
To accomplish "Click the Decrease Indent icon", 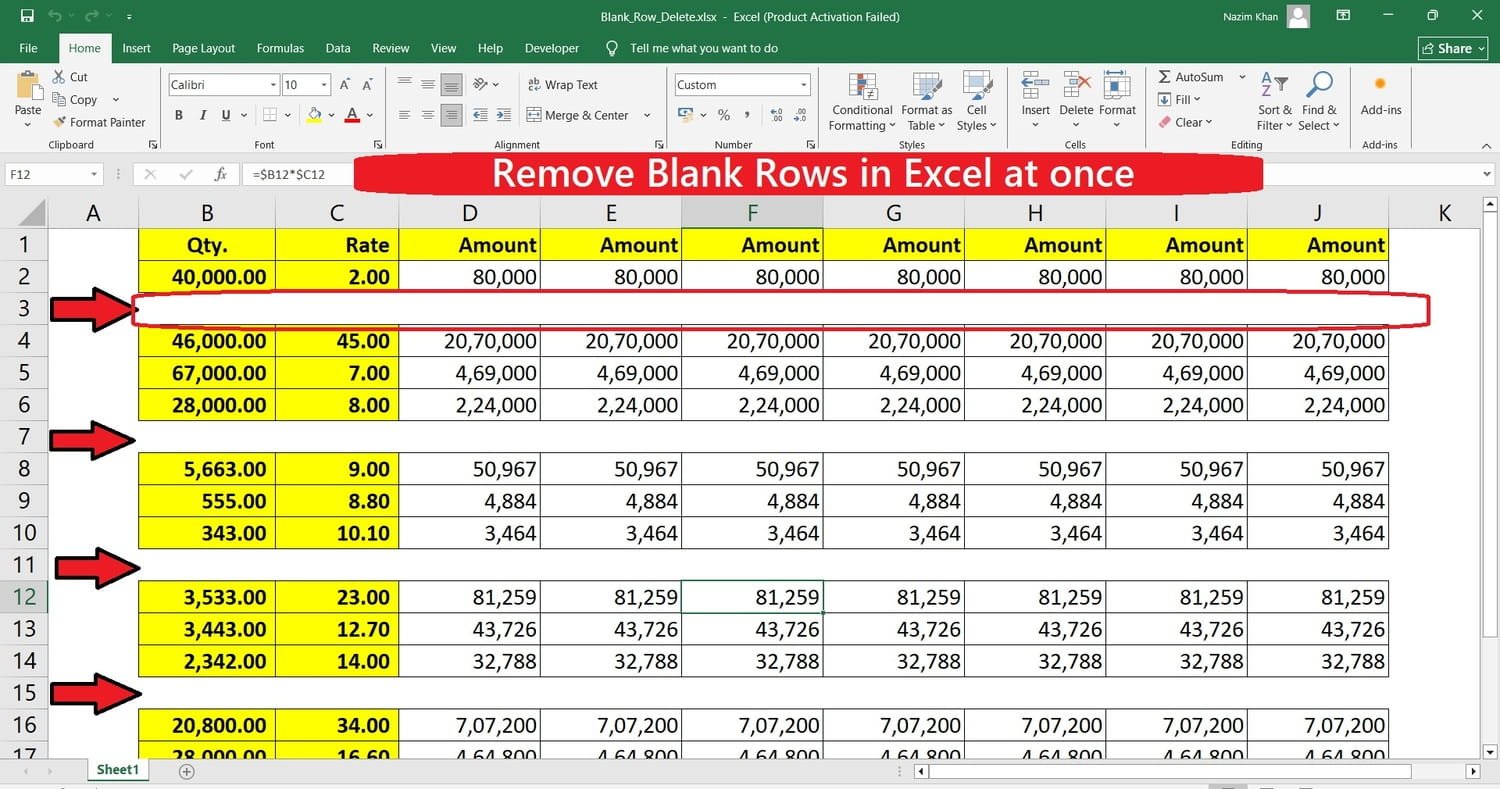I will click(x=480, y=115).
